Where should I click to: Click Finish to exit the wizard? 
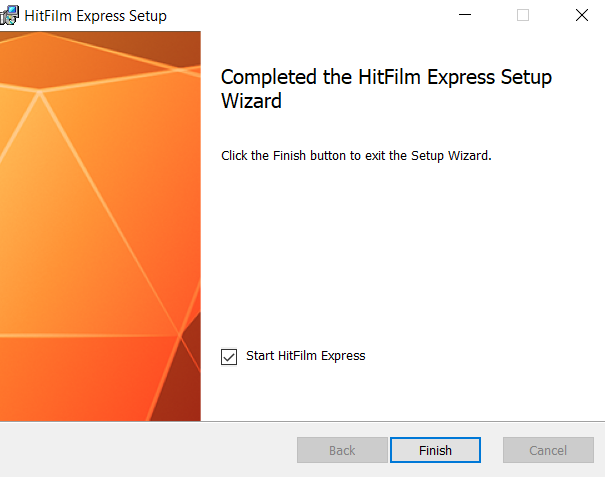pos(435,450)
